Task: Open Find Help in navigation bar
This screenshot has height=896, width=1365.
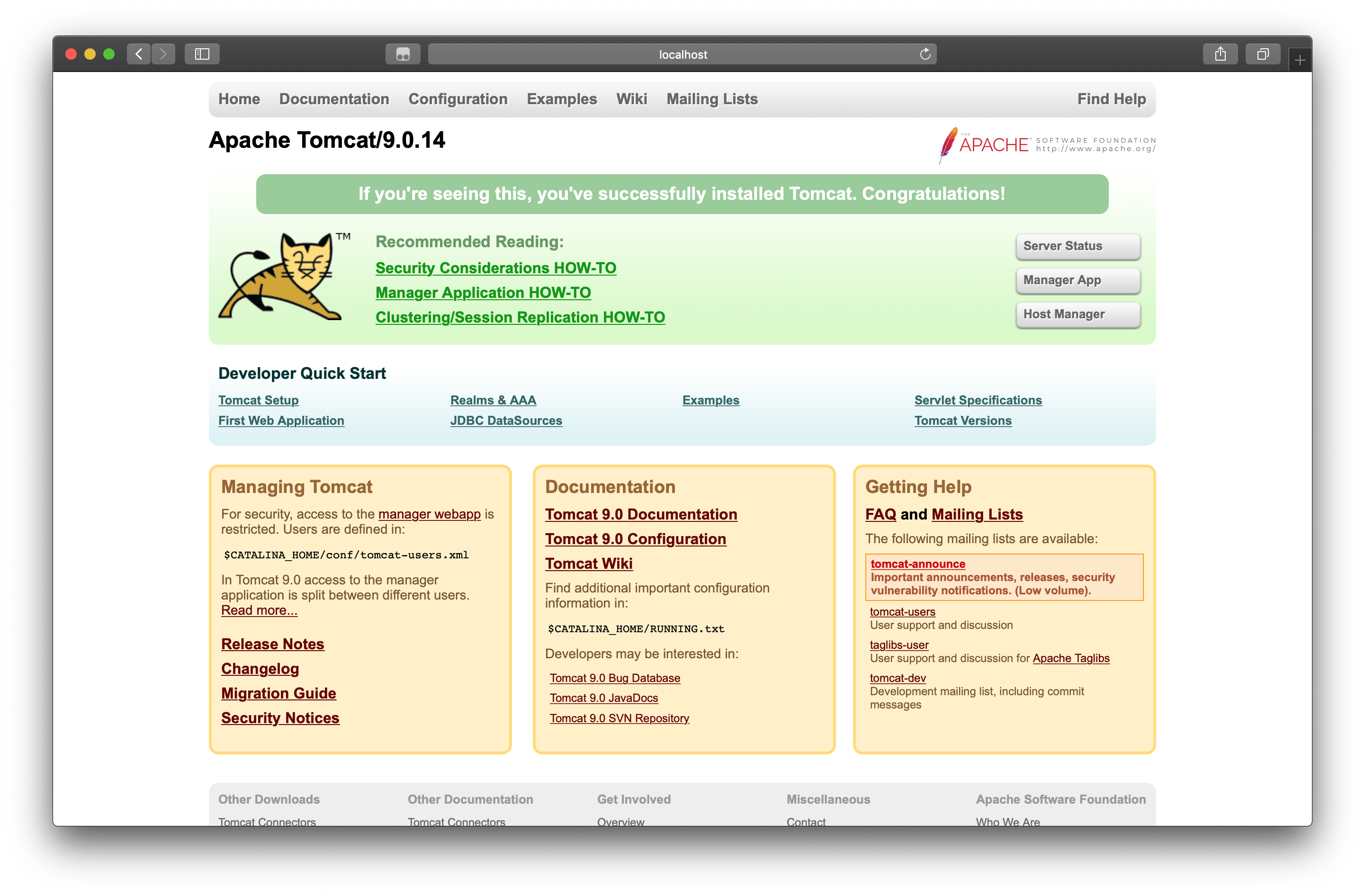Action: tap(1111, 99)
